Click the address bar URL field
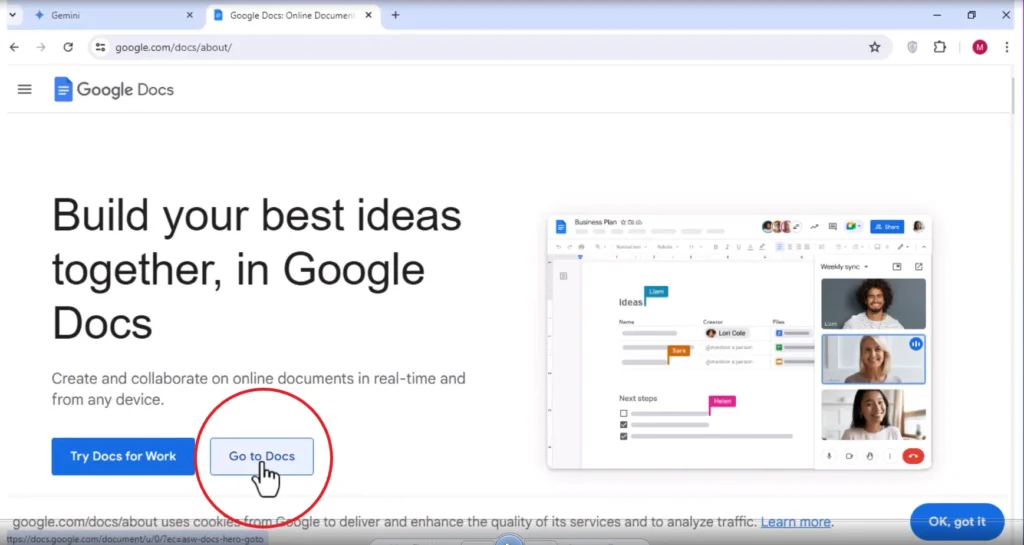The width and height of the screenshot is (1024, 545). pos(483,47)
